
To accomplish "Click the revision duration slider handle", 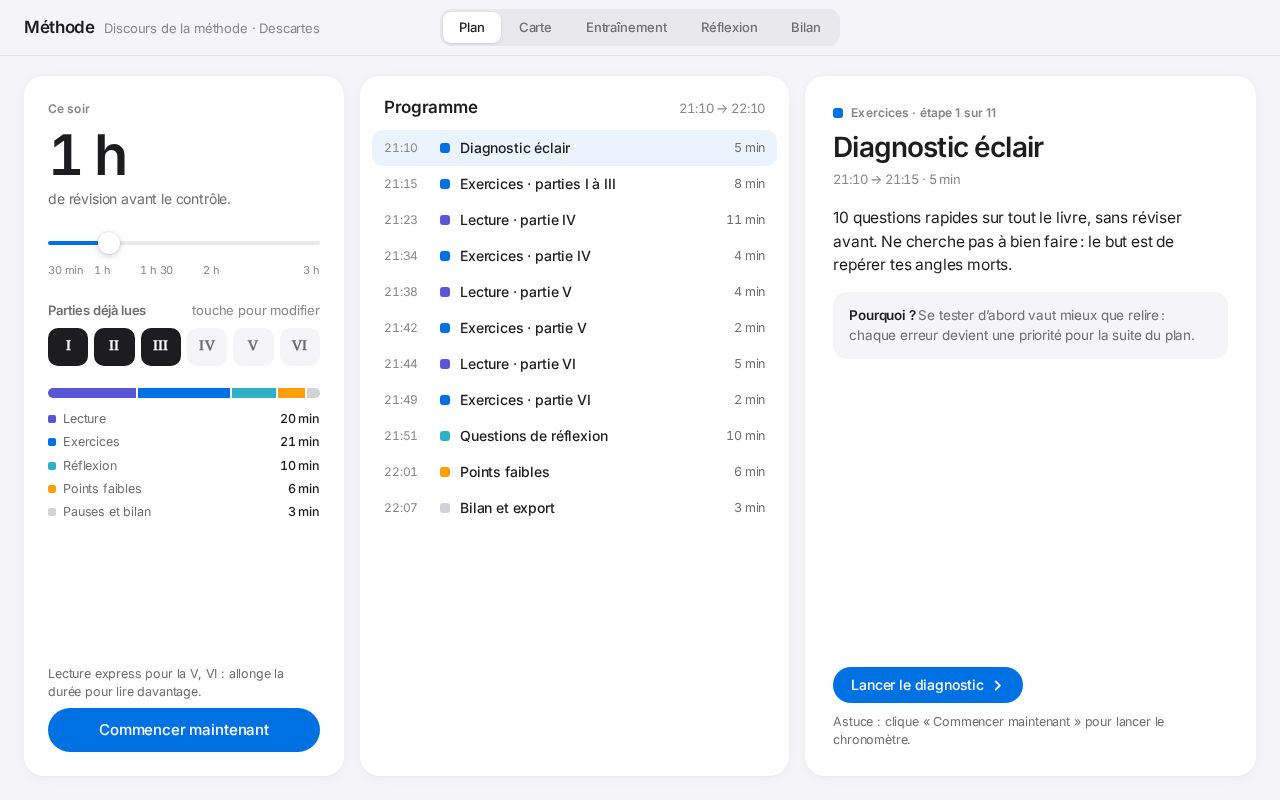I will pyautogui.click(x=109, y=243).
